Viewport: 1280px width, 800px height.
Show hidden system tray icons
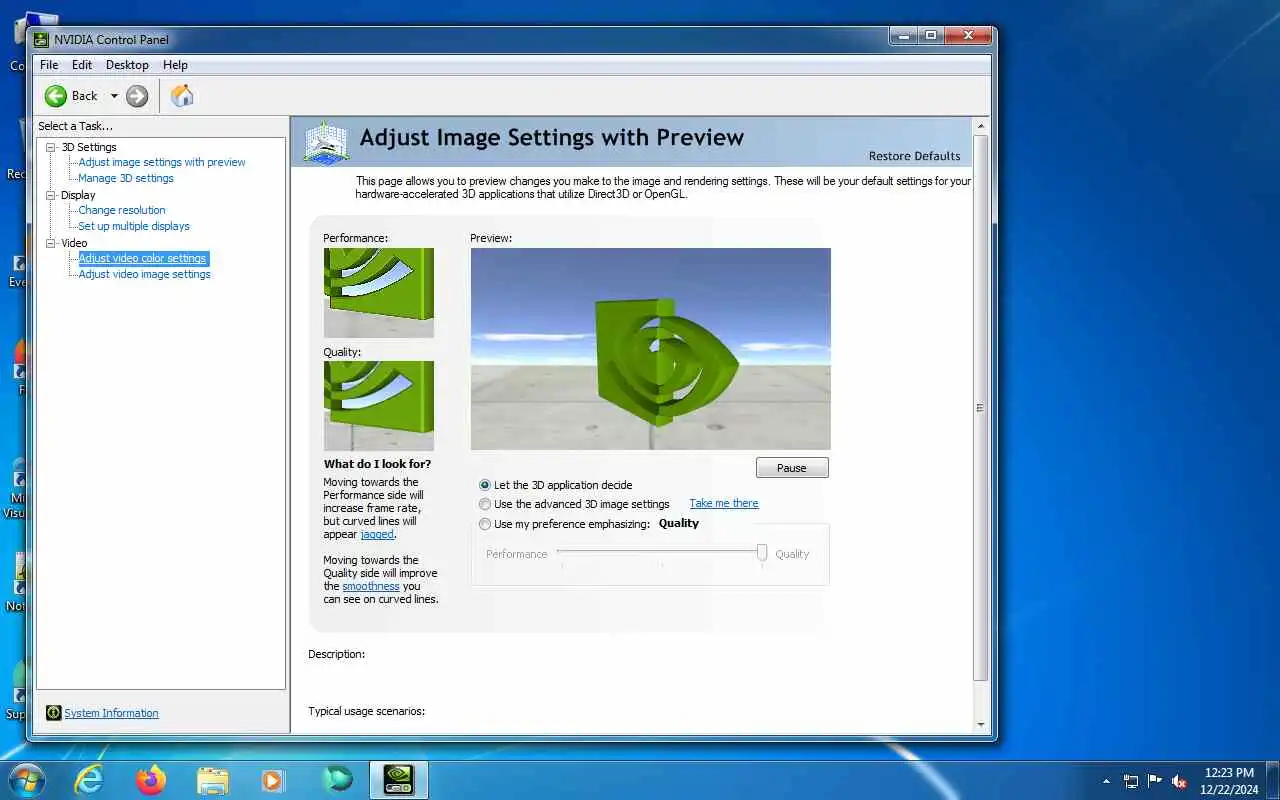tap(1106, 781)
